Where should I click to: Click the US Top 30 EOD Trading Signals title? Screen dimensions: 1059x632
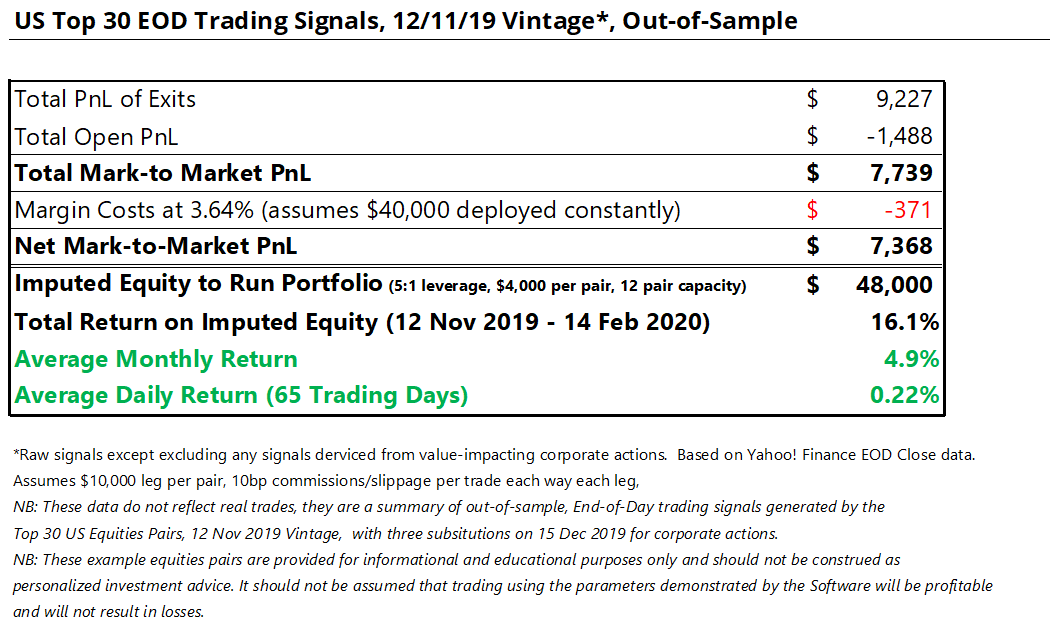click(404, 20)
